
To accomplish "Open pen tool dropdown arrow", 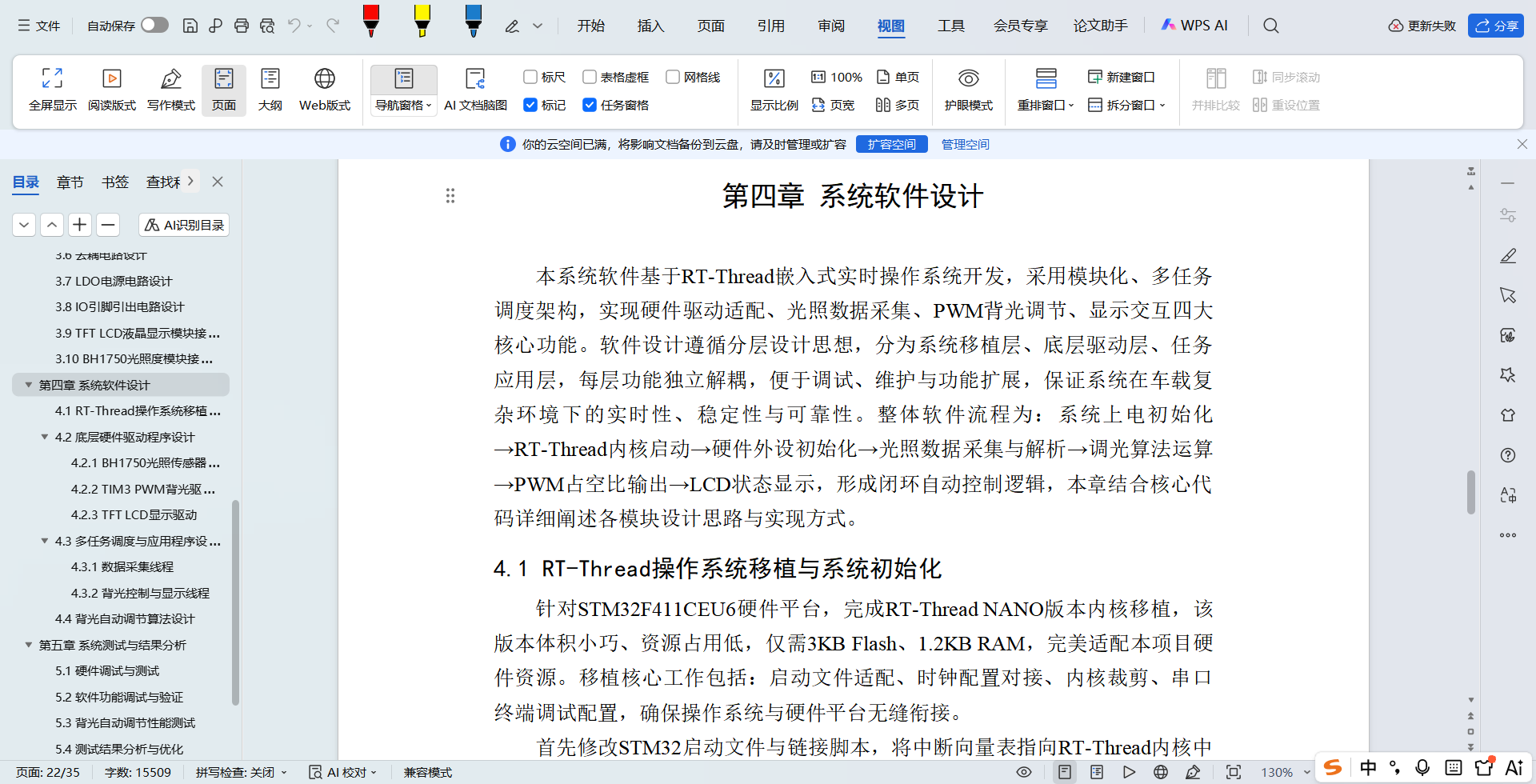I will point(538,26).
